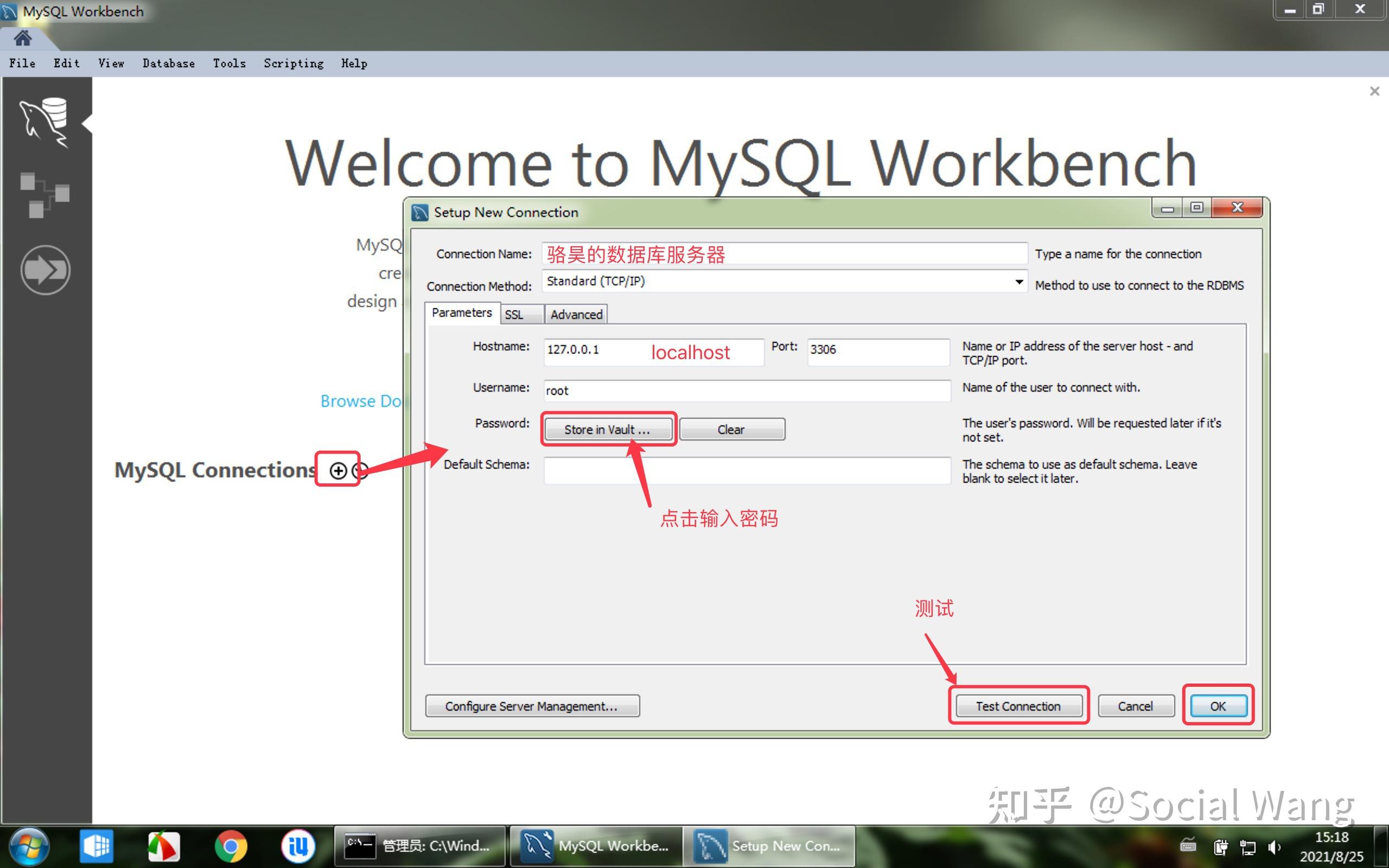This screenshot has width=1389, height=868.
Task: Click the Clear password button
Action: pos(732,430)
